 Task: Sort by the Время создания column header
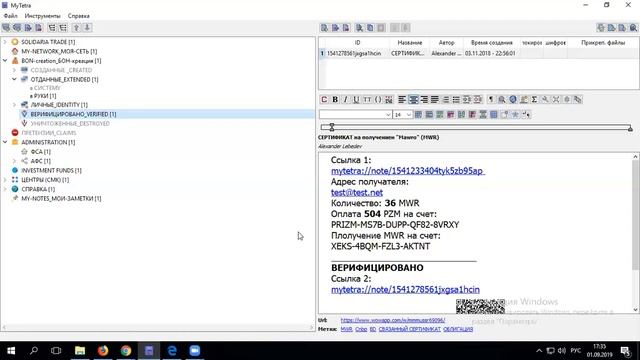tap(491, 42)
